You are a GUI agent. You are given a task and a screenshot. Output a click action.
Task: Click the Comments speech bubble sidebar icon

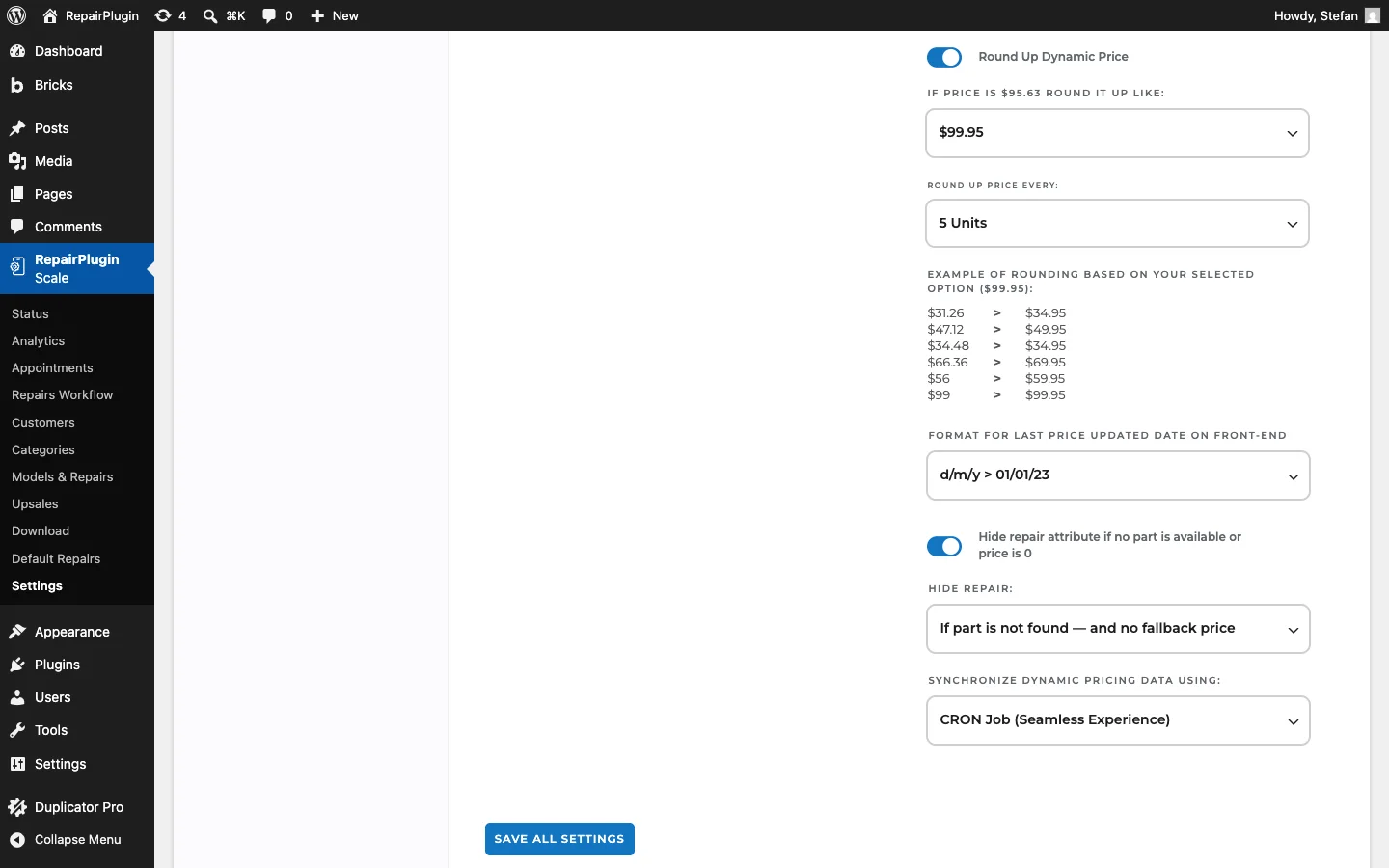[x=17, y=227]
